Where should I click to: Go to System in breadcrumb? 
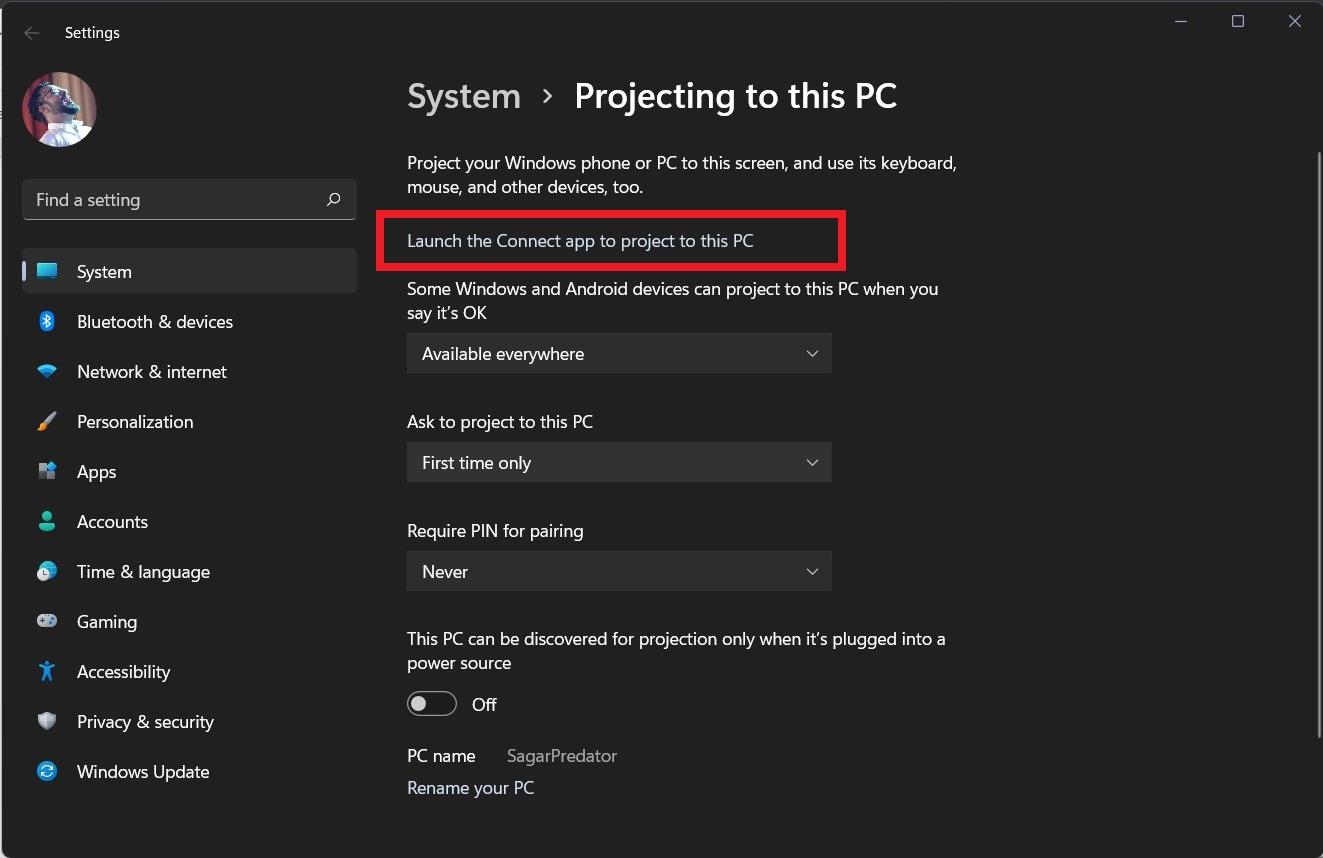pos(464,96)
